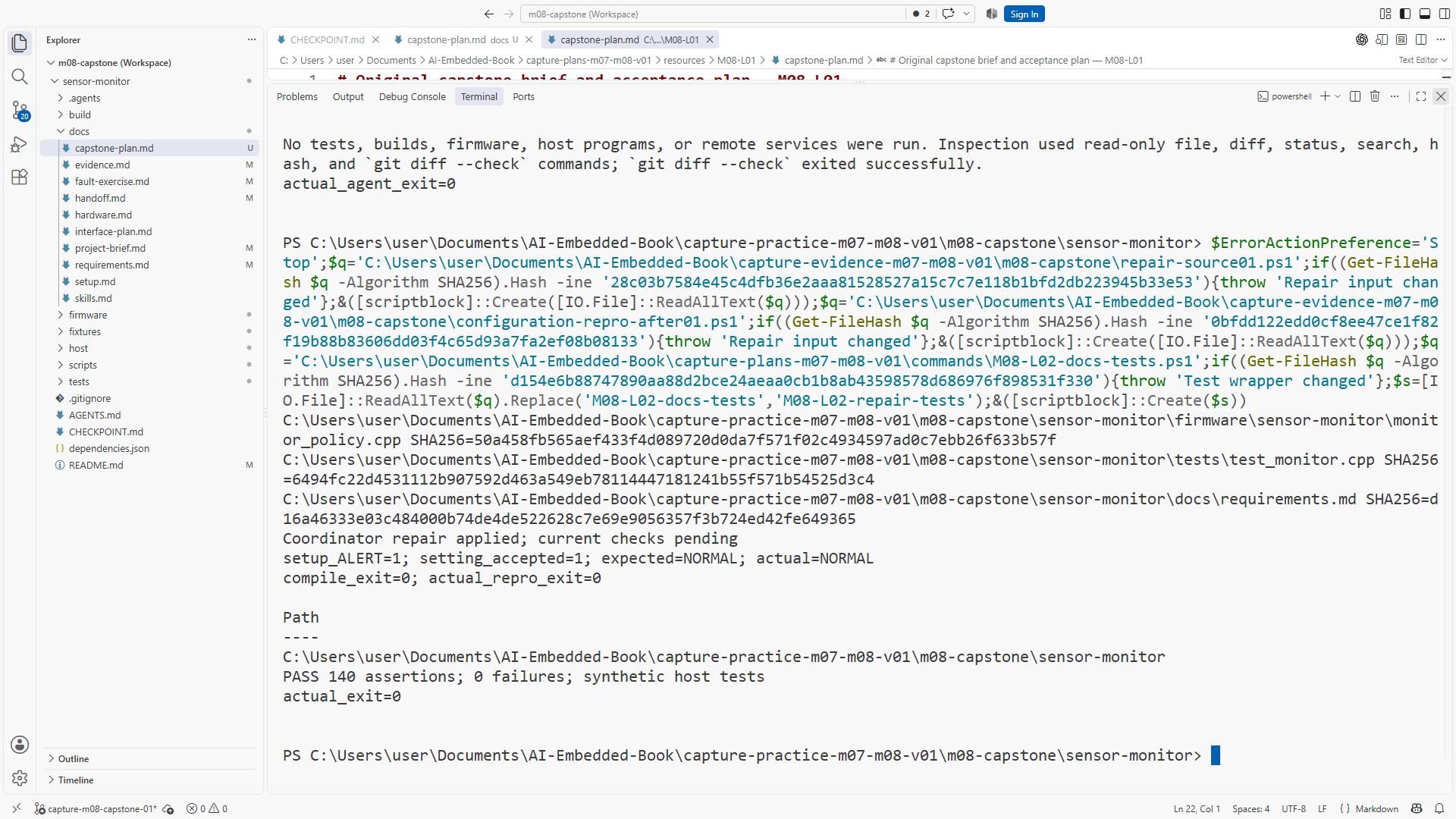Viewport: 1456px width, 819px height.
Task: Open the Manage settings gear
Action: coord(20,778)
